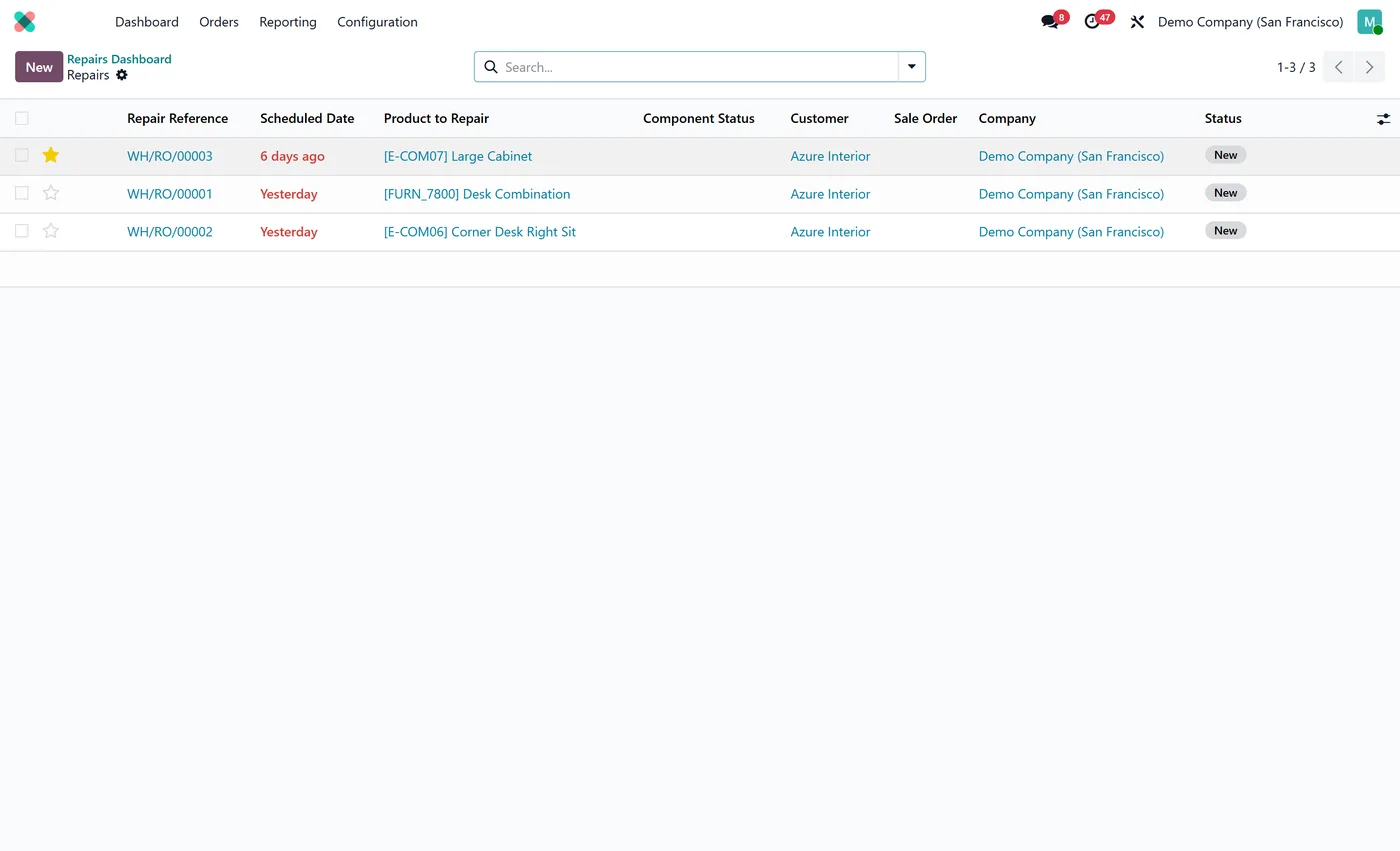The width and height of the screenshot is (1400, 851).
Task: Click Yesterday date of WH/RO/00002
Action: pos(289,232)
